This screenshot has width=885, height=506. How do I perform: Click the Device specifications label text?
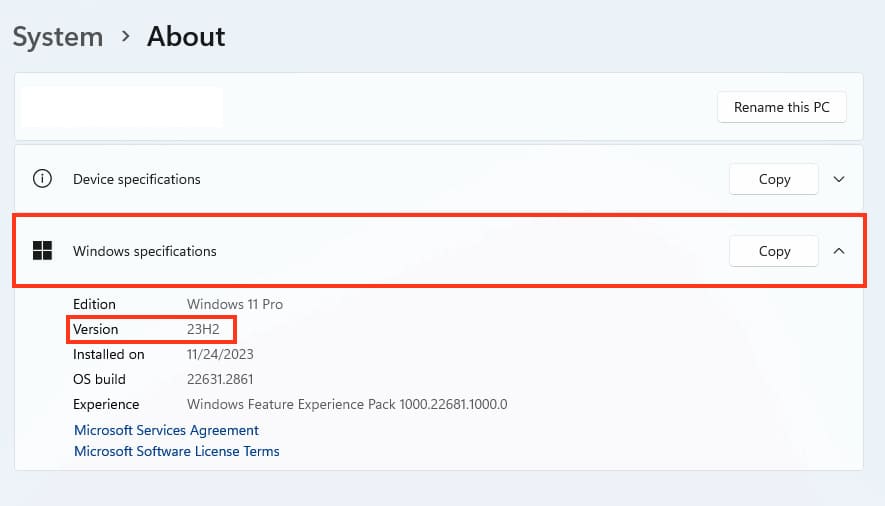click(x=136, y=179)
